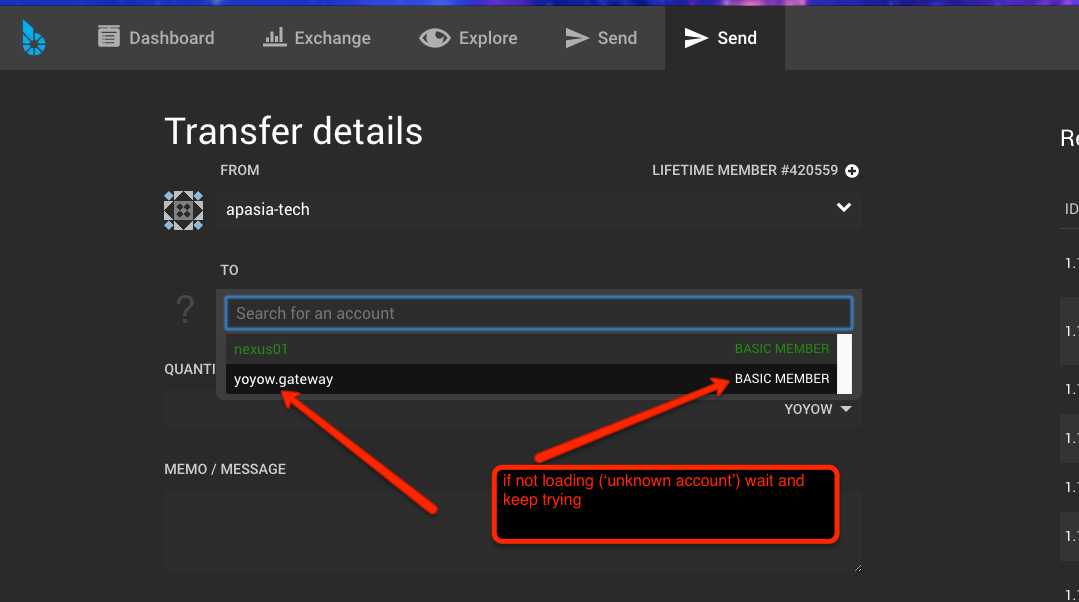The width and height of the screenshot is (1079, 602).
Task: Click the apasia-tech account identicon
Action: [x=183, y=210]
